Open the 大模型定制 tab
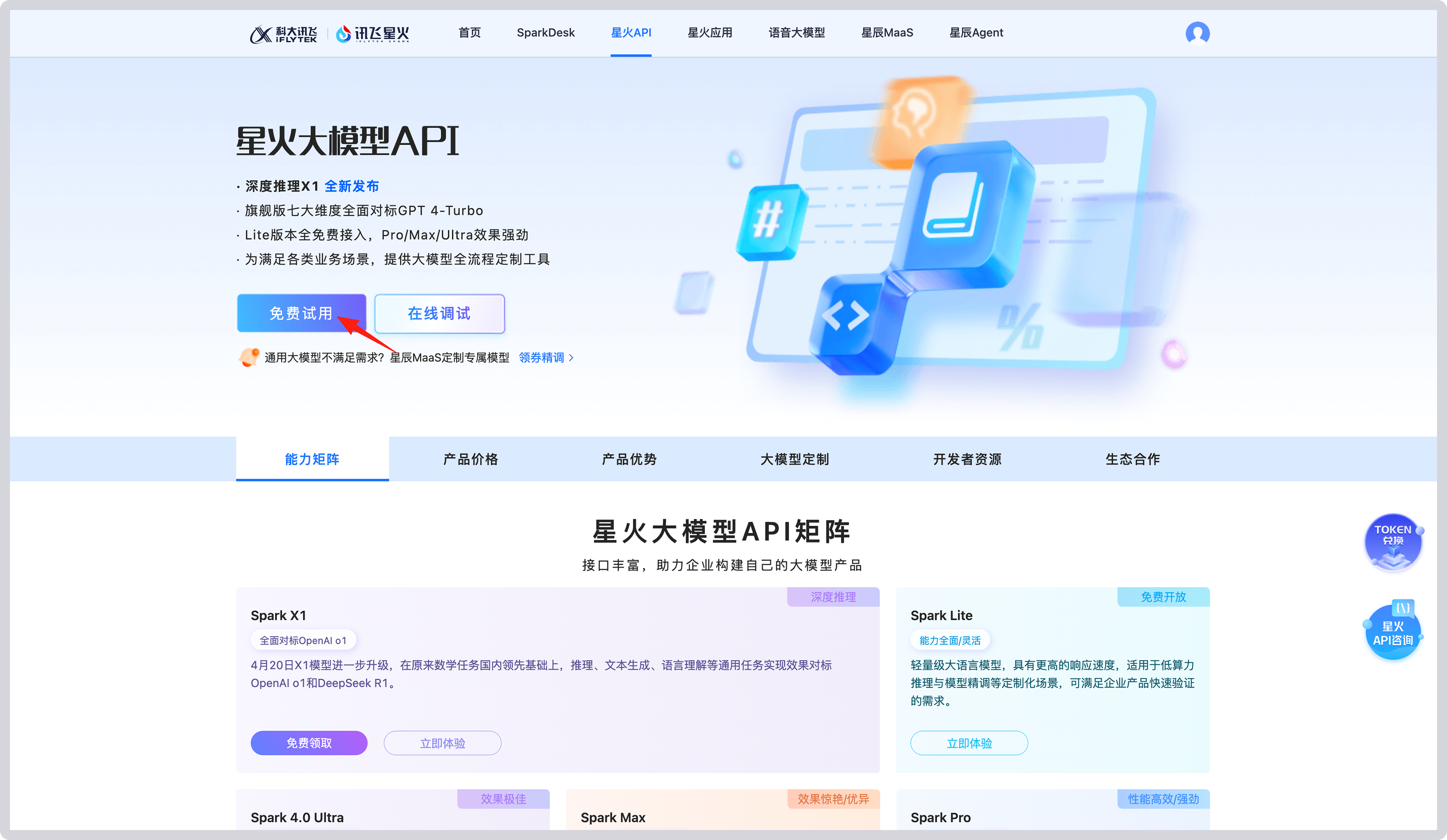The height and width of the screenshot is (840, 1447). click(794, 459)
